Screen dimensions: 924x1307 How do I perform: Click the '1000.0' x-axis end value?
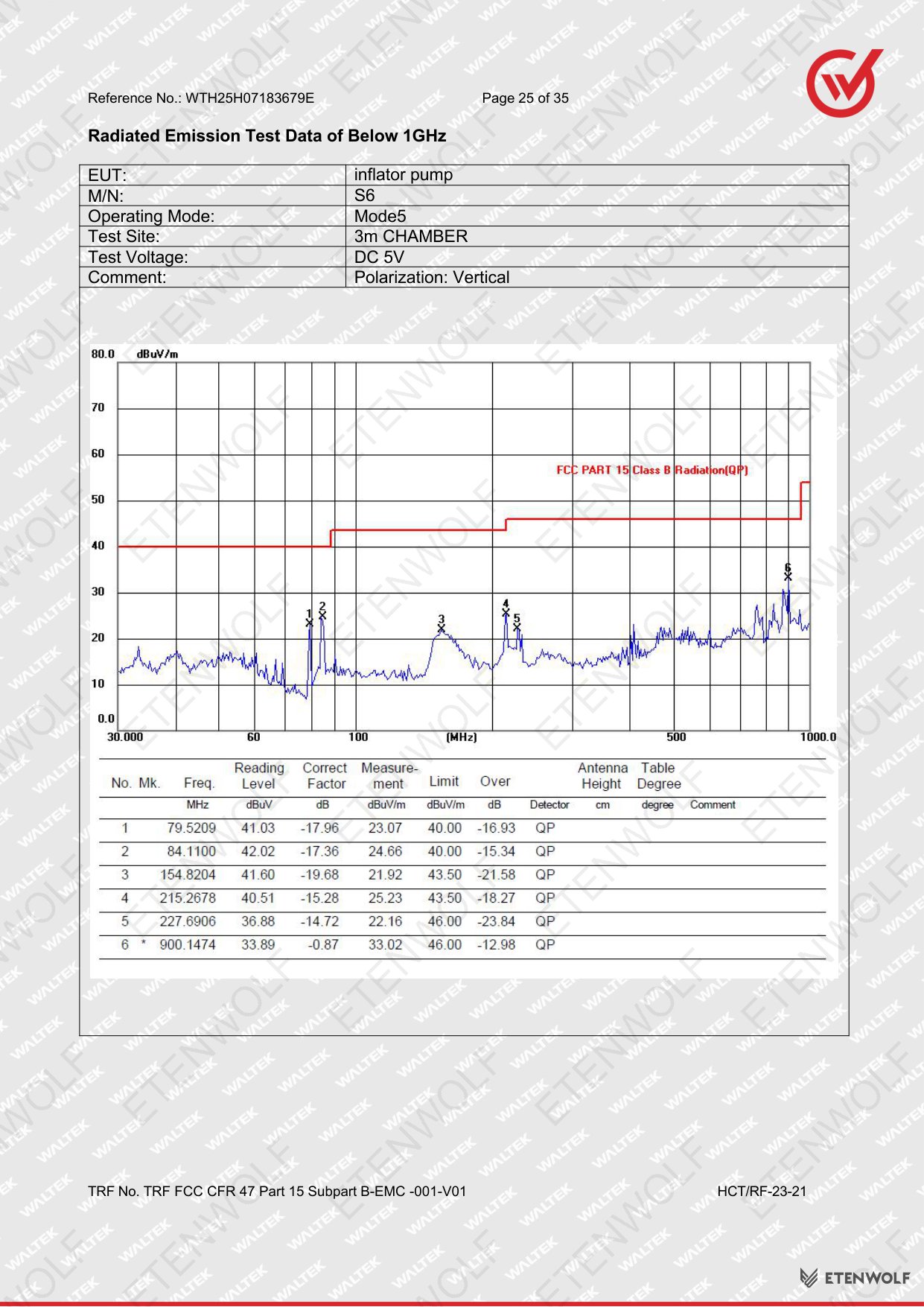point(818,737)
